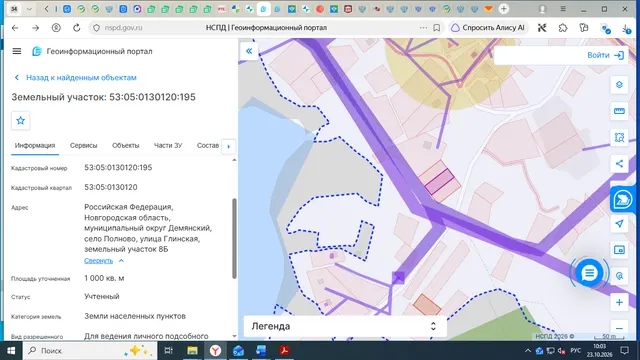Open the tab list dropdown chevron
Image resolution: width=640 pixels, height=360 pixels.
pos(29,9)
